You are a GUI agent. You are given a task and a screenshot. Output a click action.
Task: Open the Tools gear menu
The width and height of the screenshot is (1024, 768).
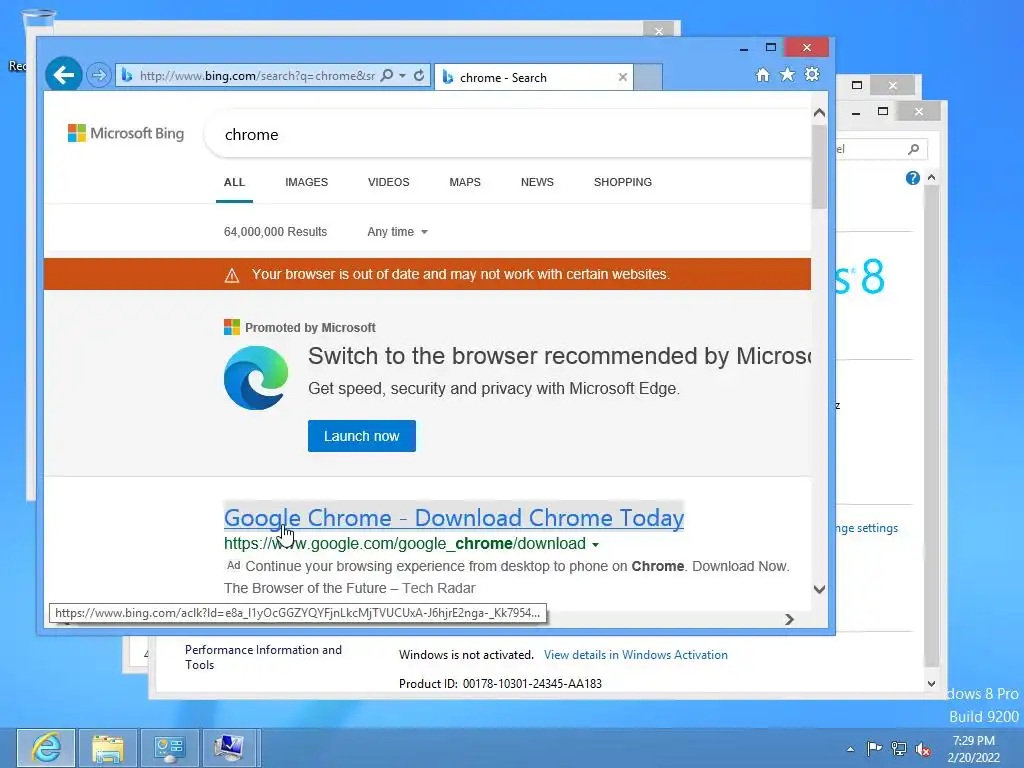[812, 74]
